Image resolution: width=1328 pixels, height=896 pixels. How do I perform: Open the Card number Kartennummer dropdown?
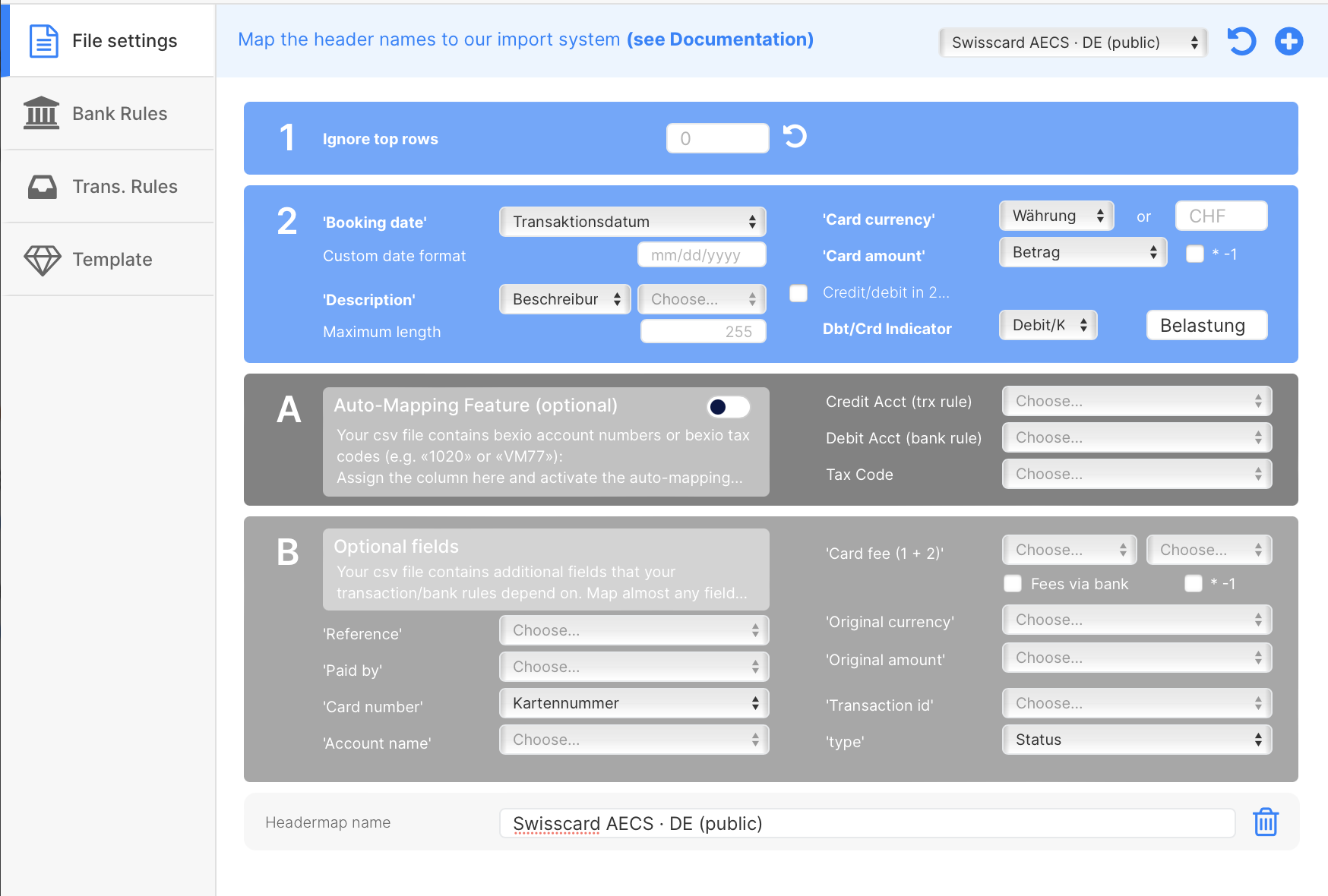[x=634, y=703]
